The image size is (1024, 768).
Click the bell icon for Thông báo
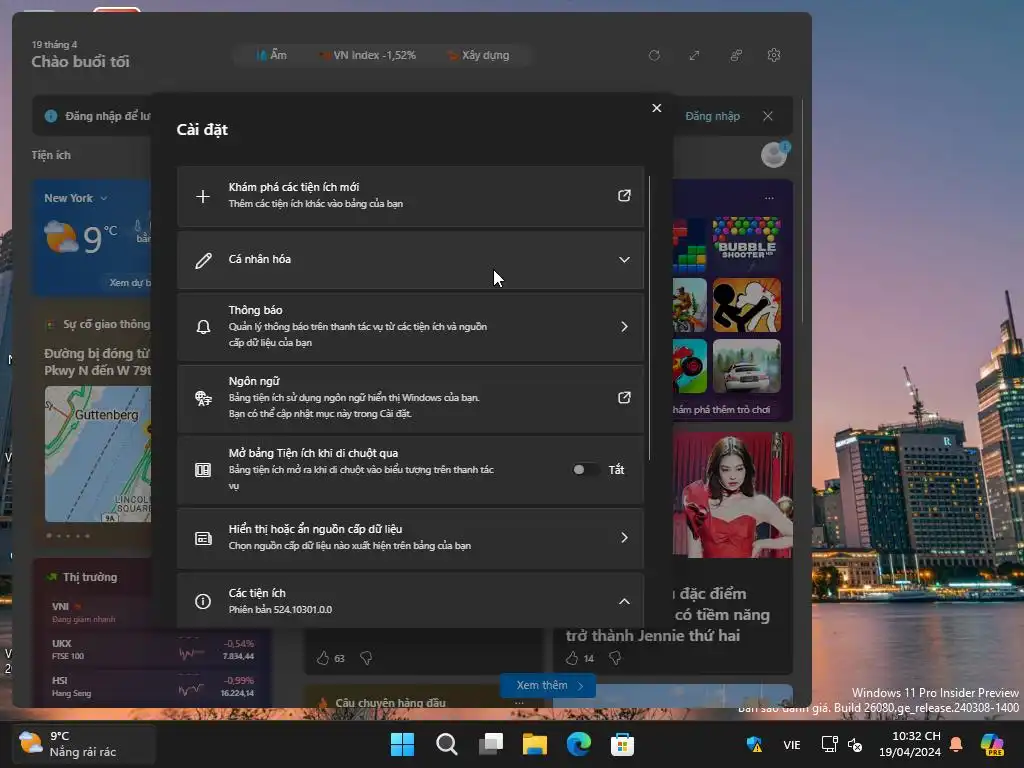coord(203,327)
